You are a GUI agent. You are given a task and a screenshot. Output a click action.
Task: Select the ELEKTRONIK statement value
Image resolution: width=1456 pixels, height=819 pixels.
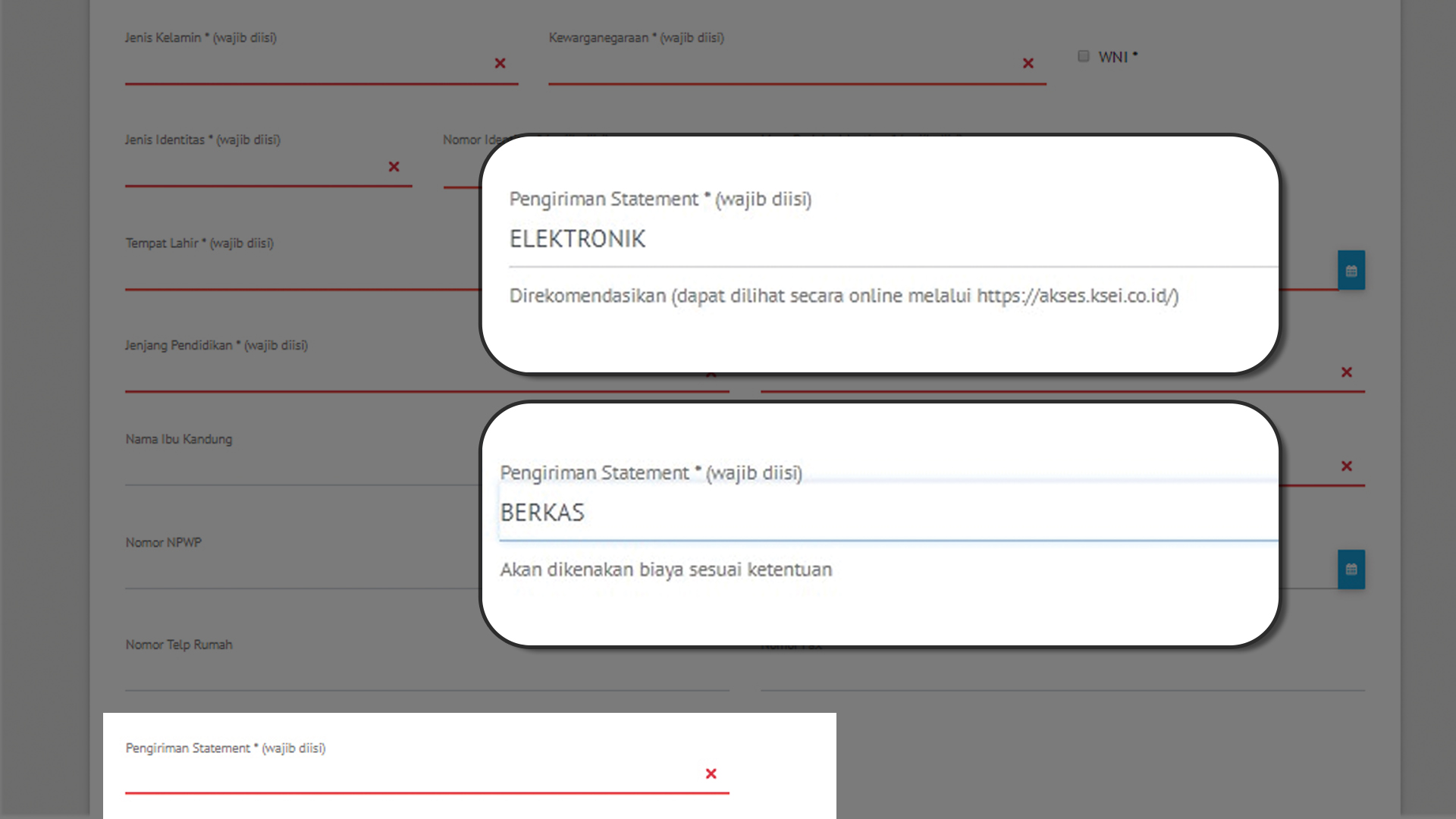tap(577, 240)
